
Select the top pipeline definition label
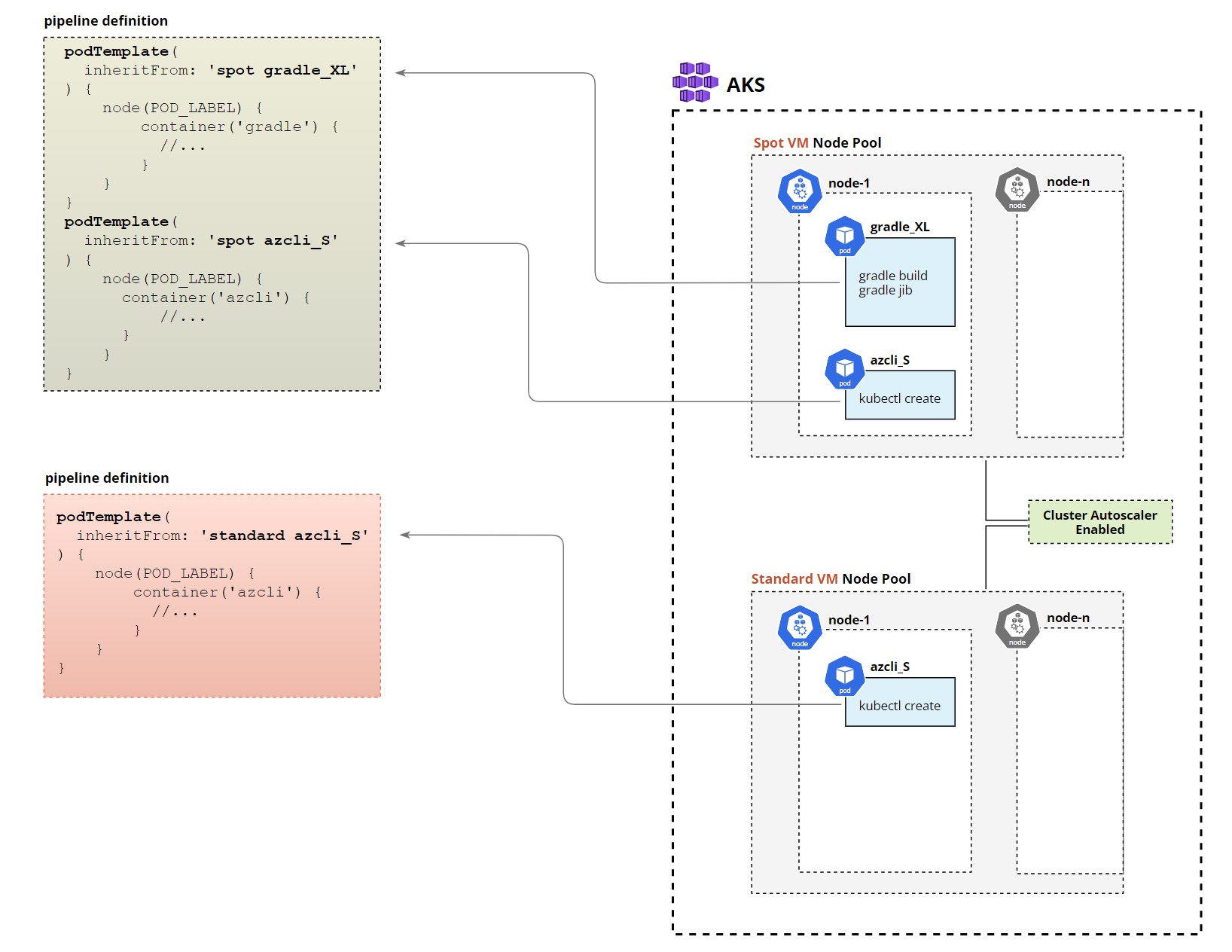106,21
